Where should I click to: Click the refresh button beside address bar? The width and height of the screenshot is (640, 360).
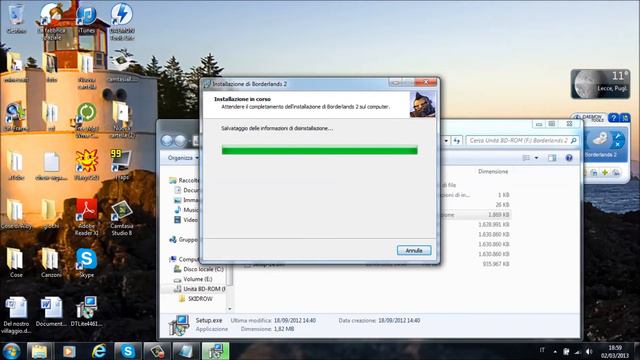(x=457, y=141)
